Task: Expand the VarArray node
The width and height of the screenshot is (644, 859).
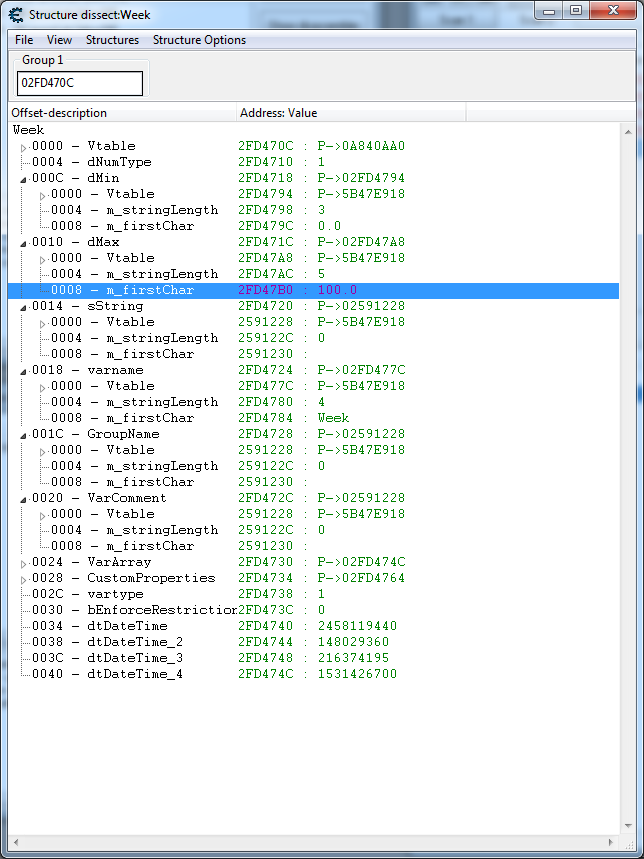Action: 23,563
